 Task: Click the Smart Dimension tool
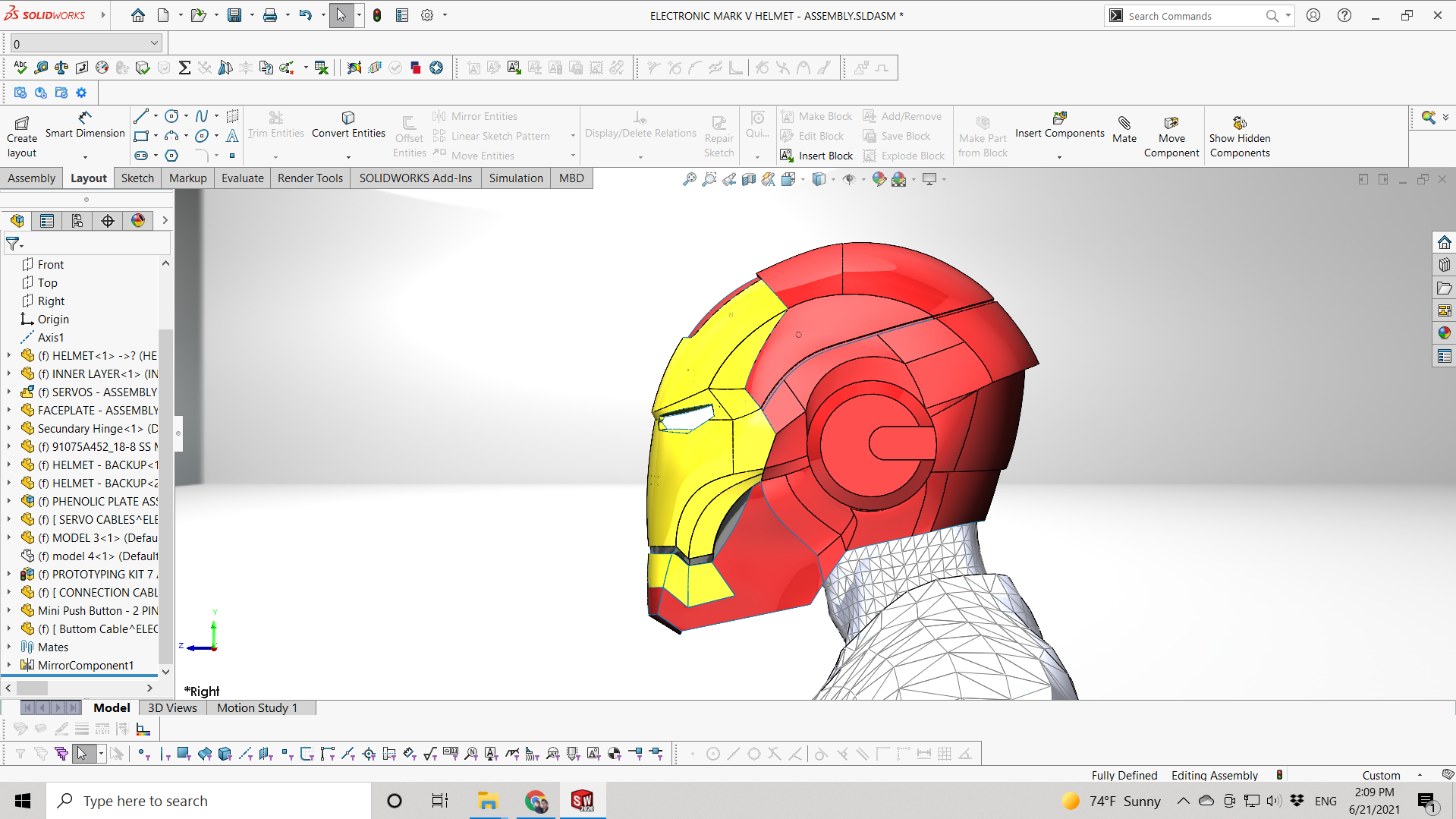pos(85,124)
